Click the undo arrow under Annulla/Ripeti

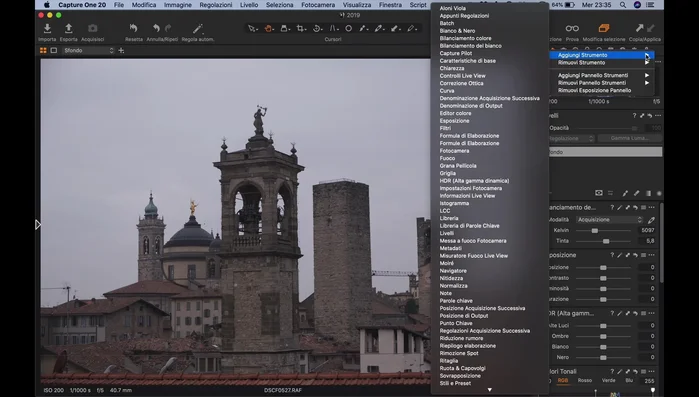(156, 29)
